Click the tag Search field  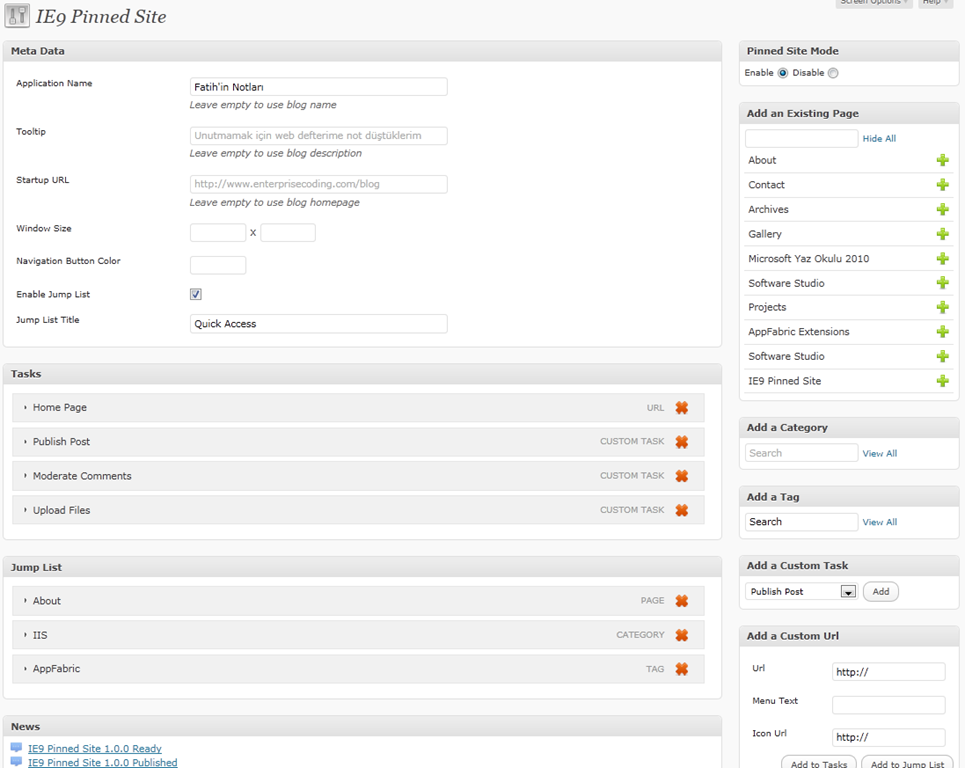(x=801, y=522)
